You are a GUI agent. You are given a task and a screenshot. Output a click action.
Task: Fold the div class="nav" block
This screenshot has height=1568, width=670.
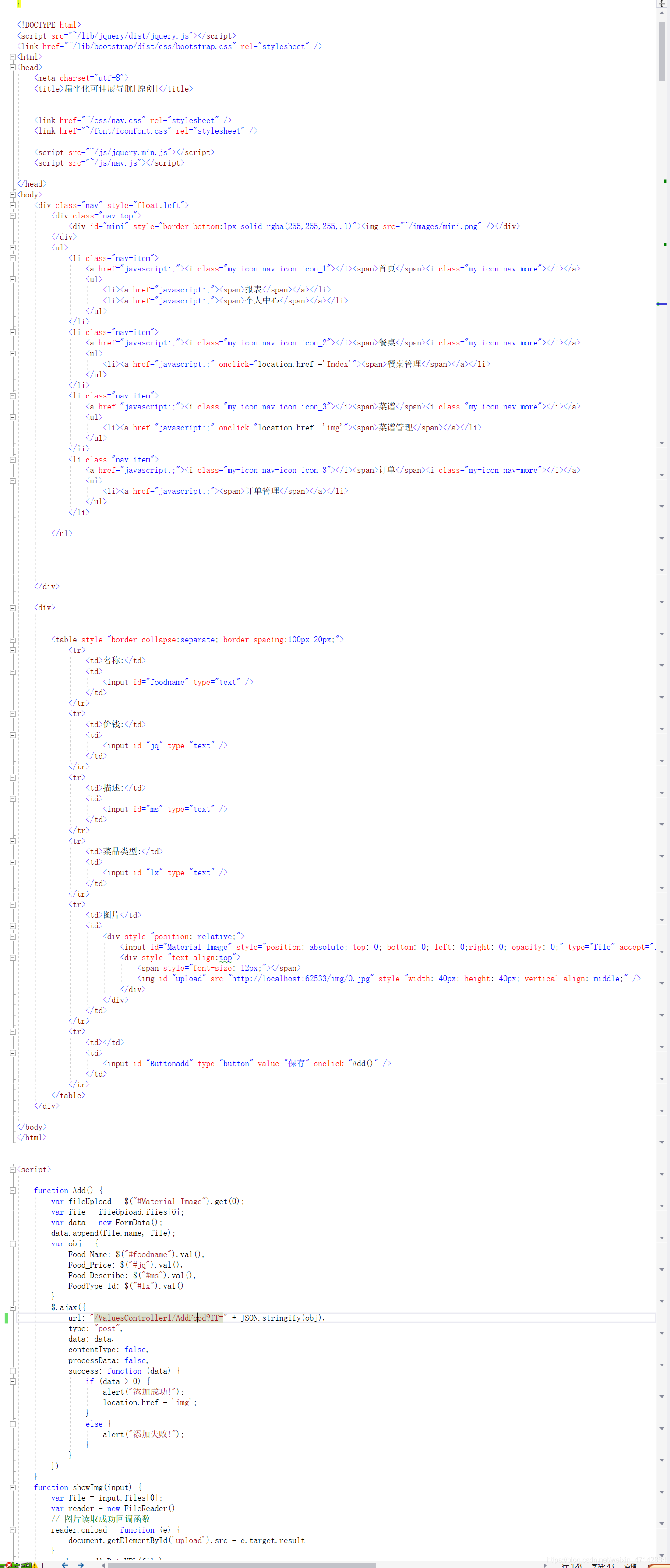12,205
